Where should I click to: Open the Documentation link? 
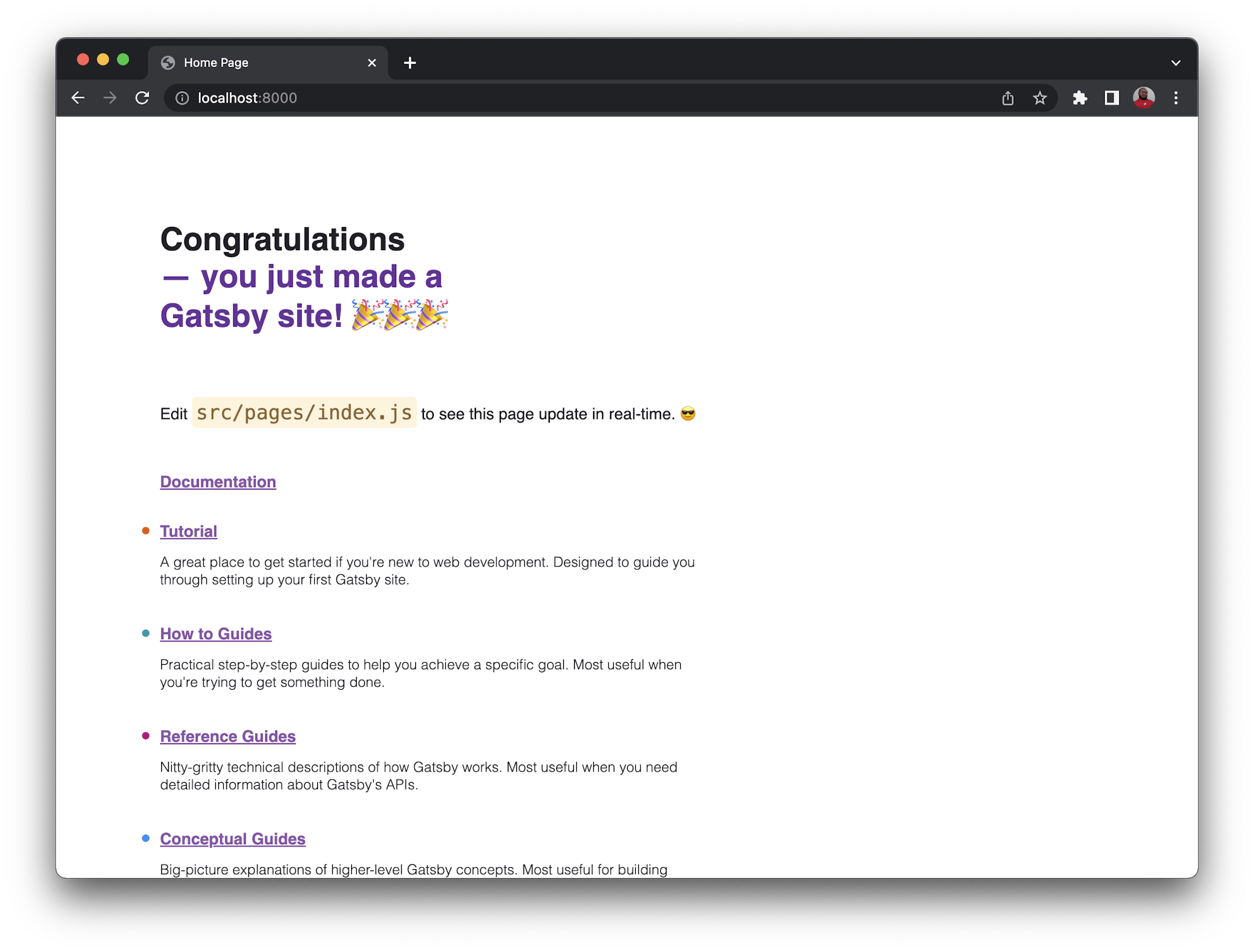click(218, 482)
